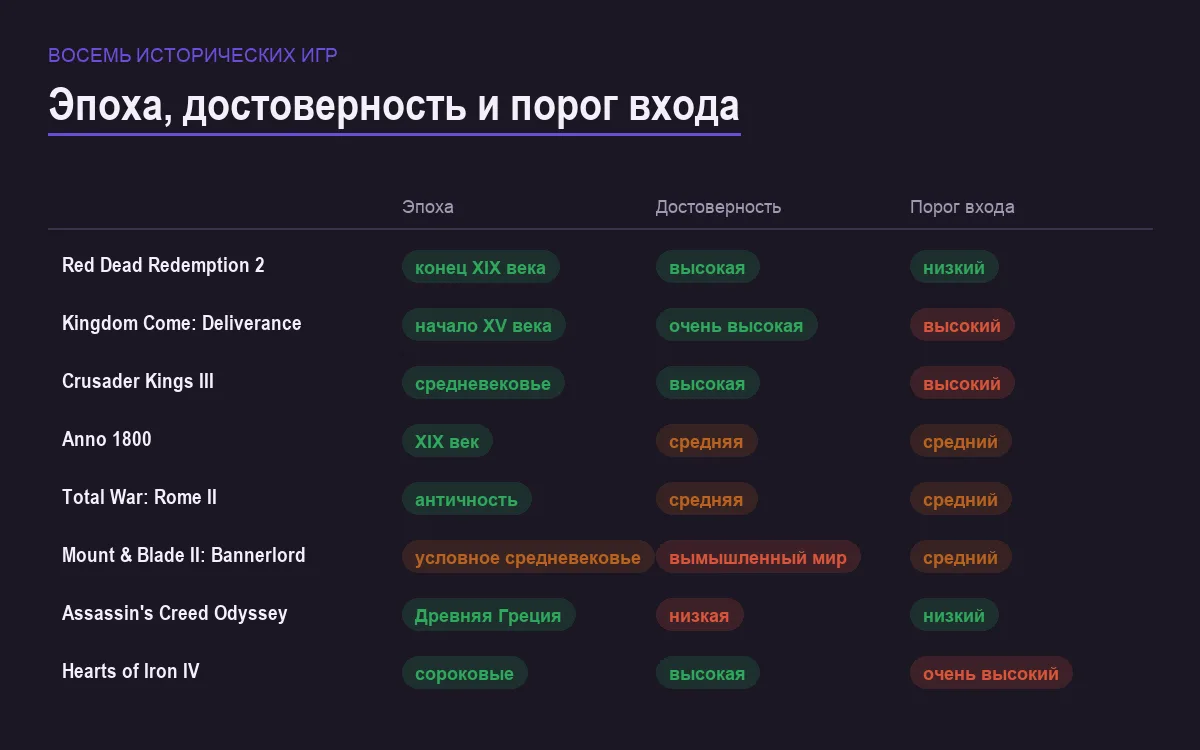The width and height of the screenshot is (1200, 750).
Task: Click Assassin's Creed Odyssey's "низкий" tag
Action: (x=954, y=615)
